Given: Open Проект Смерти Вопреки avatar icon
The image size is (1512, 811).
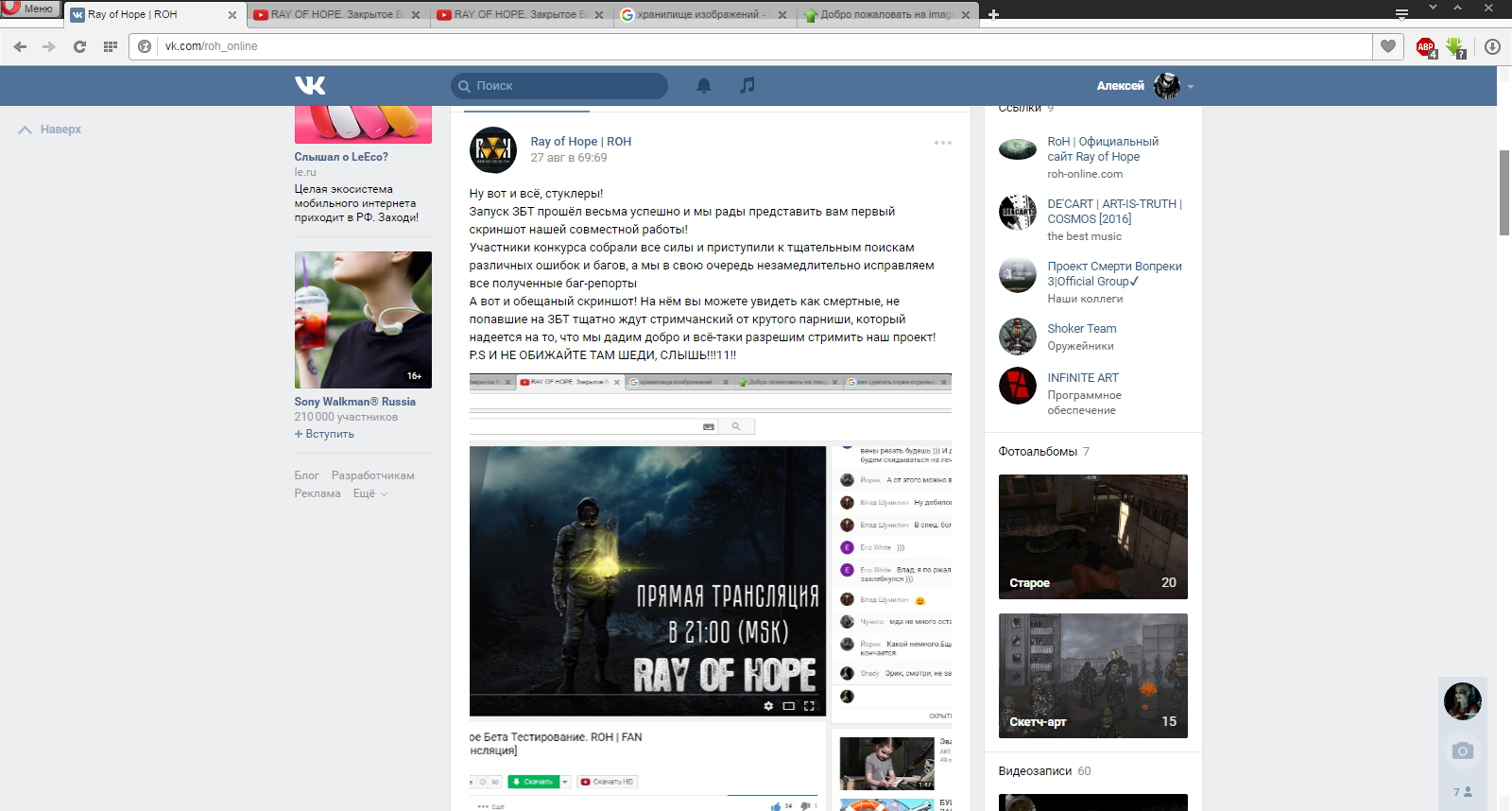Looking at the screenshot, I should pyautogui.click(x=1018, y=274).
